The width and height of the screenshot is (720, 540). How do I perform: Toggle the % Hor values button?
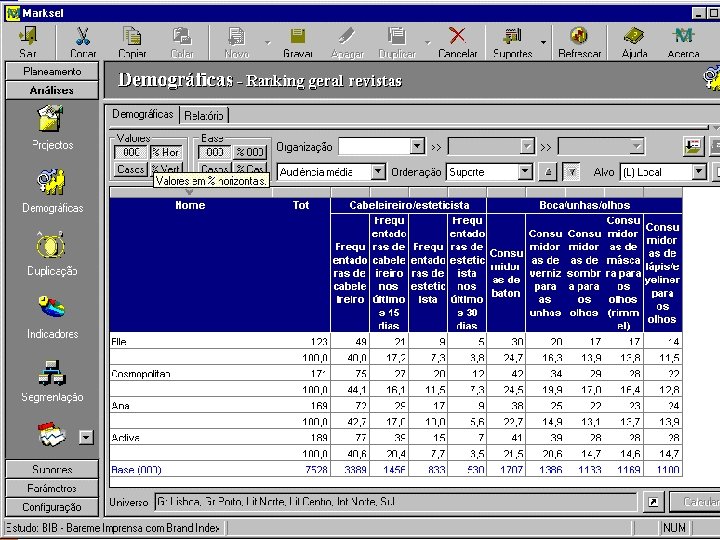click(166, 152)
